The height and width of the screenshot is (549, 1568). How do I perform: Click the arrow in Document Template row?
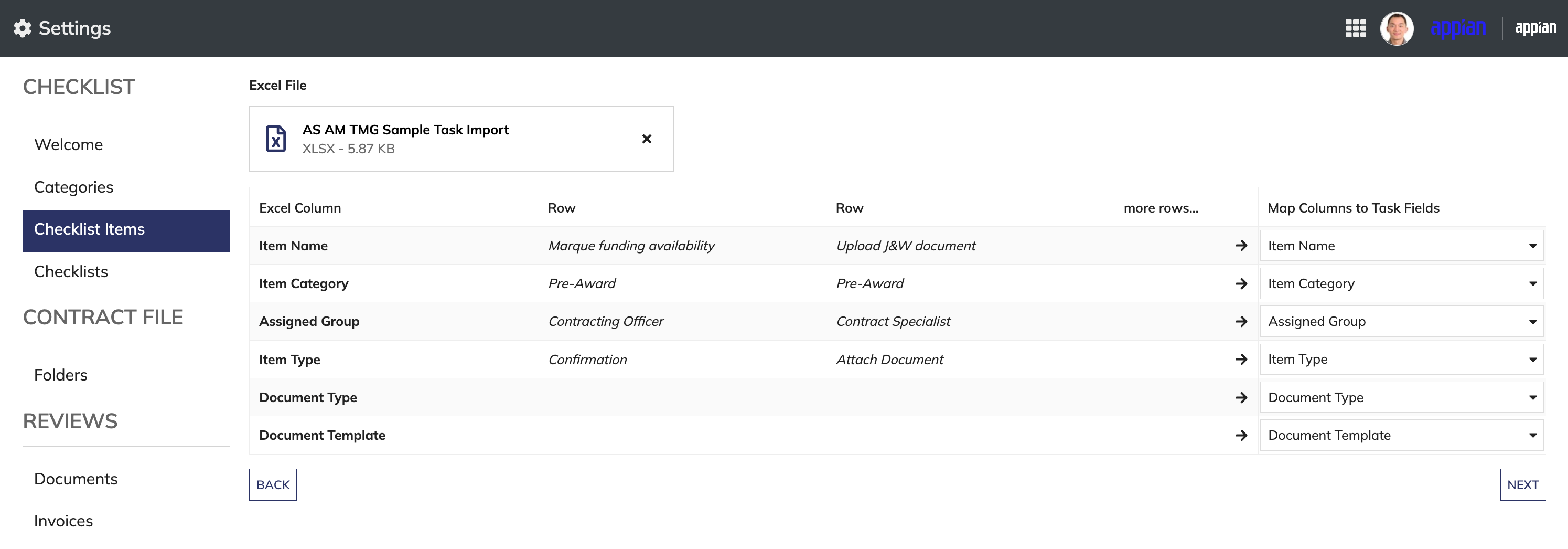(1241, 435)
